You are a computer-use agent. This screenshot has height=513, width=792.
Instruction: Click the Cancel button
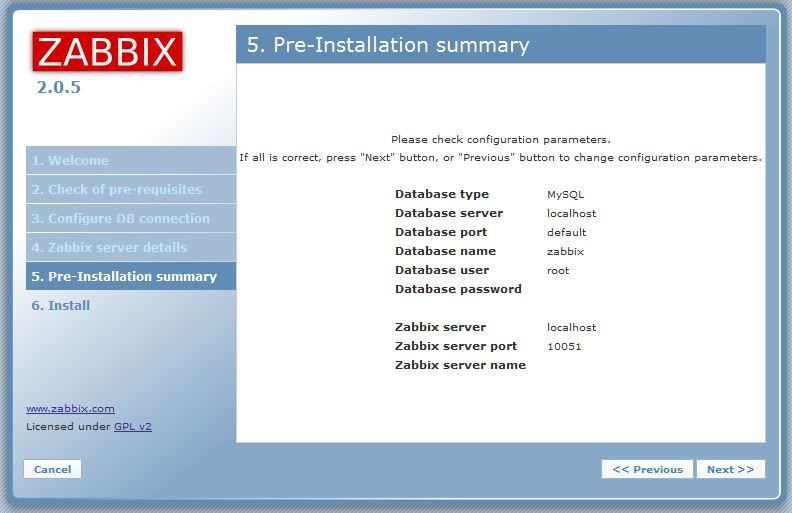coord(53,469)
